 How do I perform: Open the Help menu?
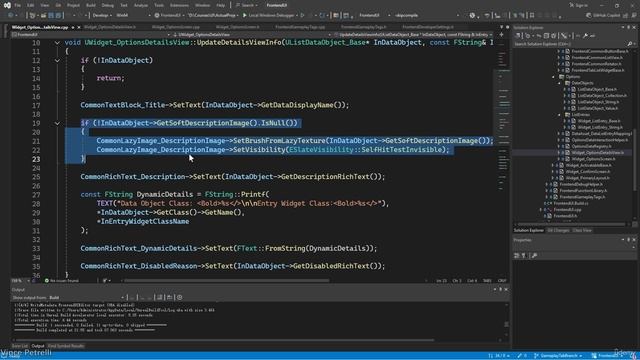click(x=220, y=5)
